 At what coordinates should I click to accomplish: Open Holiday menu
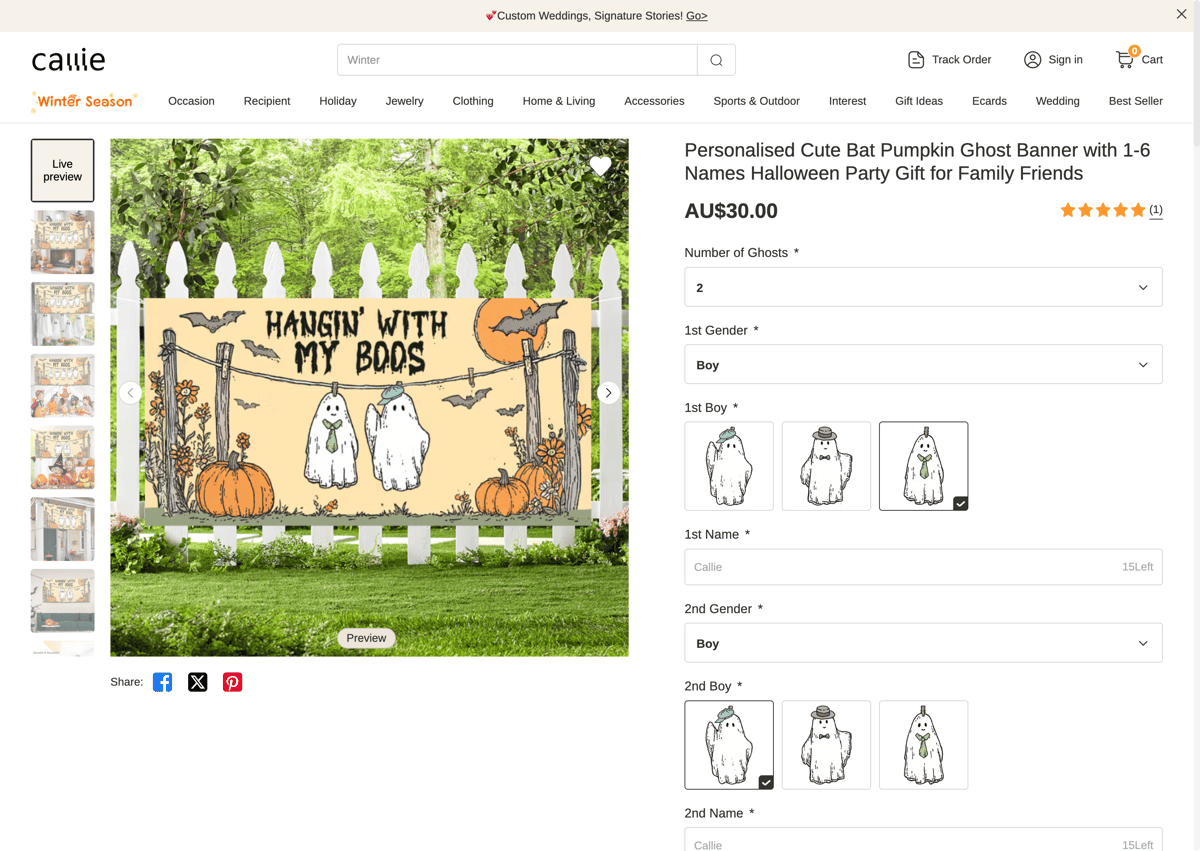point(338,101)
